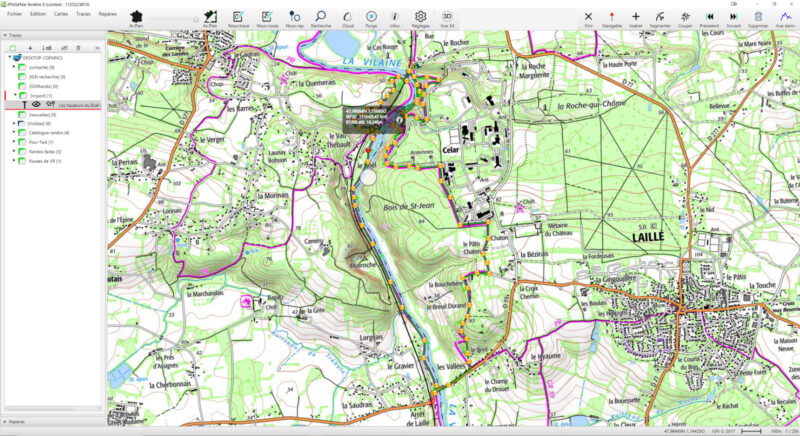
Task: Switch to Vue 3d
Action: (447, 18)
